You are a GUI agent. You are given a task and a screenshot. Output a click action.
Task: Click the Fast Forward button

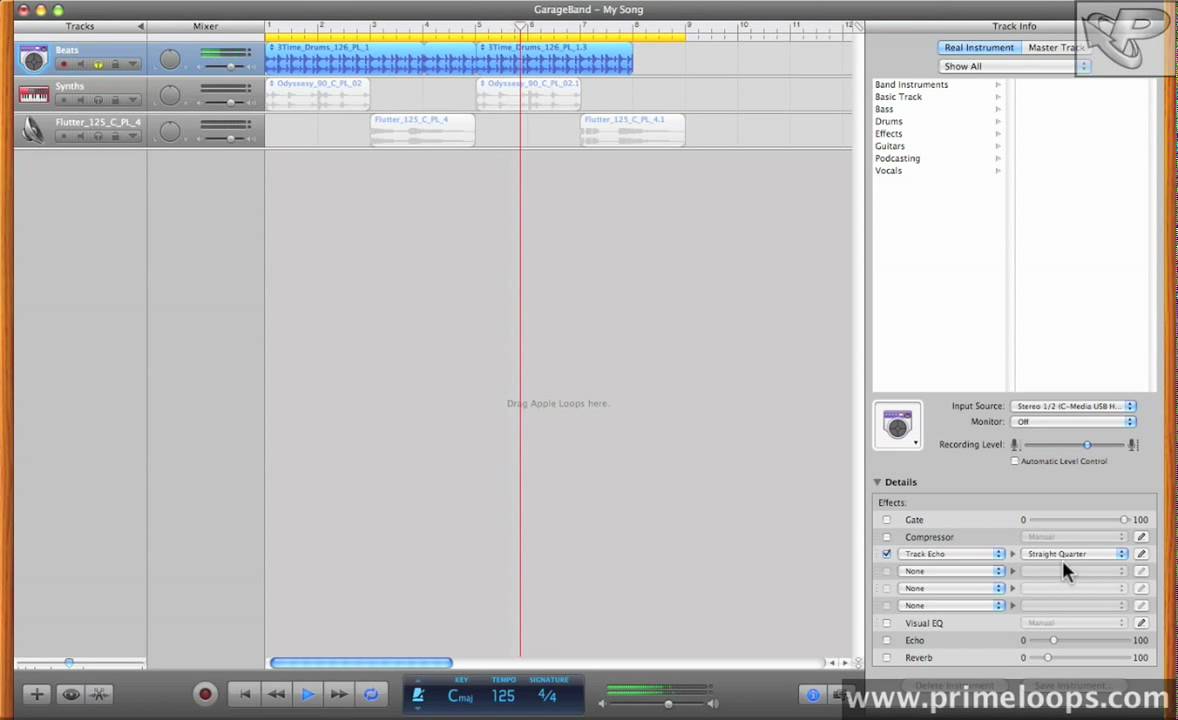339,694
